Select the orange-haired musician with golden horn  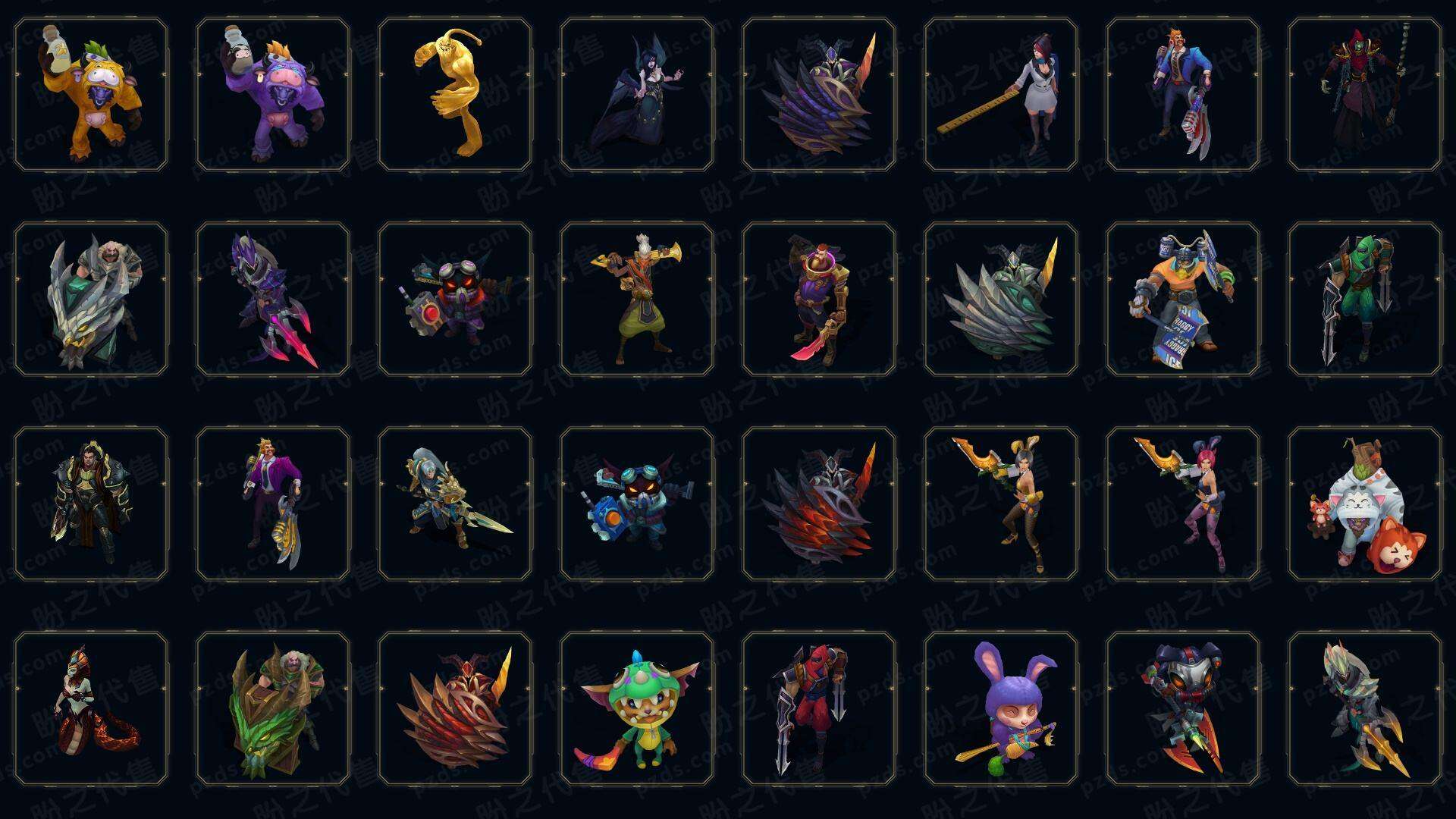pos(637,299)
